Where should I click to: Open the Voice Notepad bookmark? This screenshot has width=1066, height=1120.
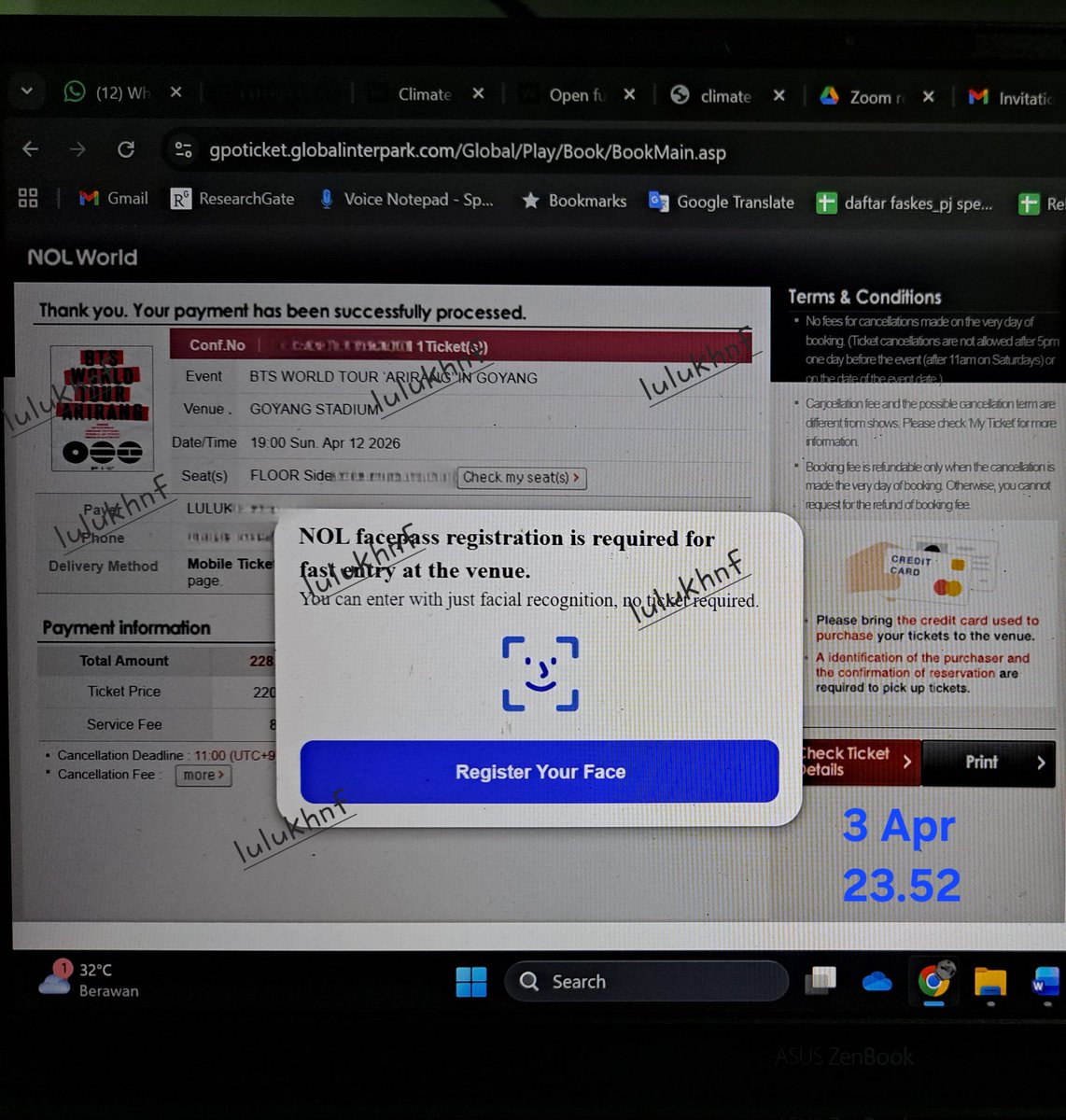[x=406, y=200]
